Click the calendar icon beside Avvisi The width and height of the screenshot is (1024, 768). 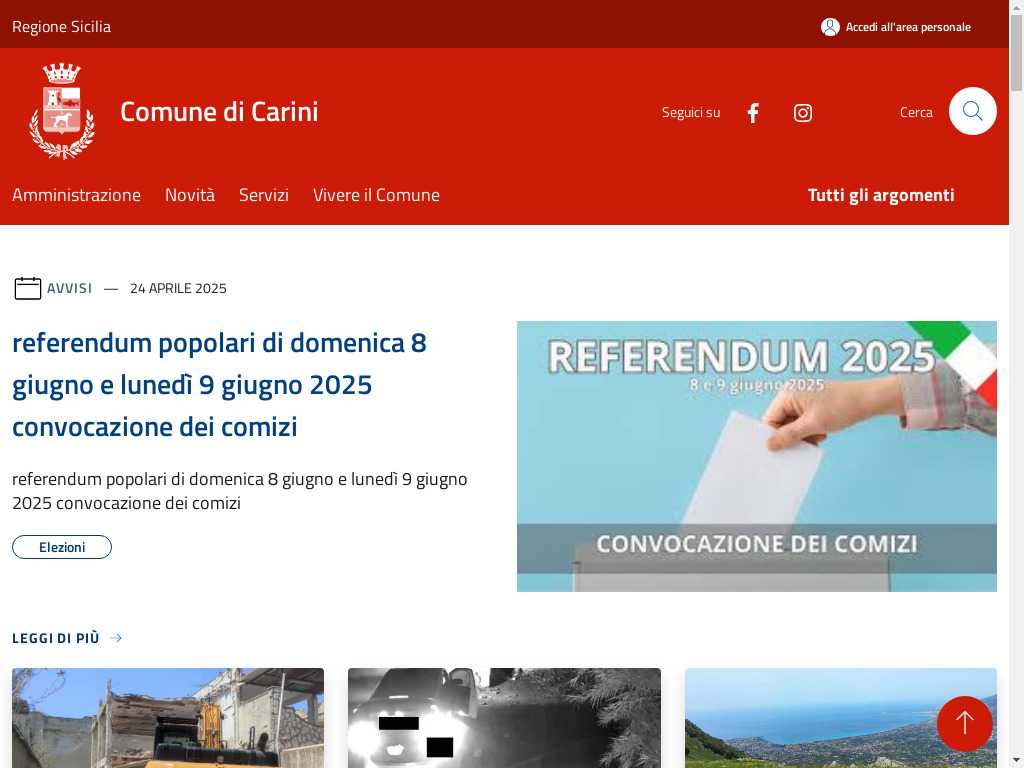[x=27, y=288]
